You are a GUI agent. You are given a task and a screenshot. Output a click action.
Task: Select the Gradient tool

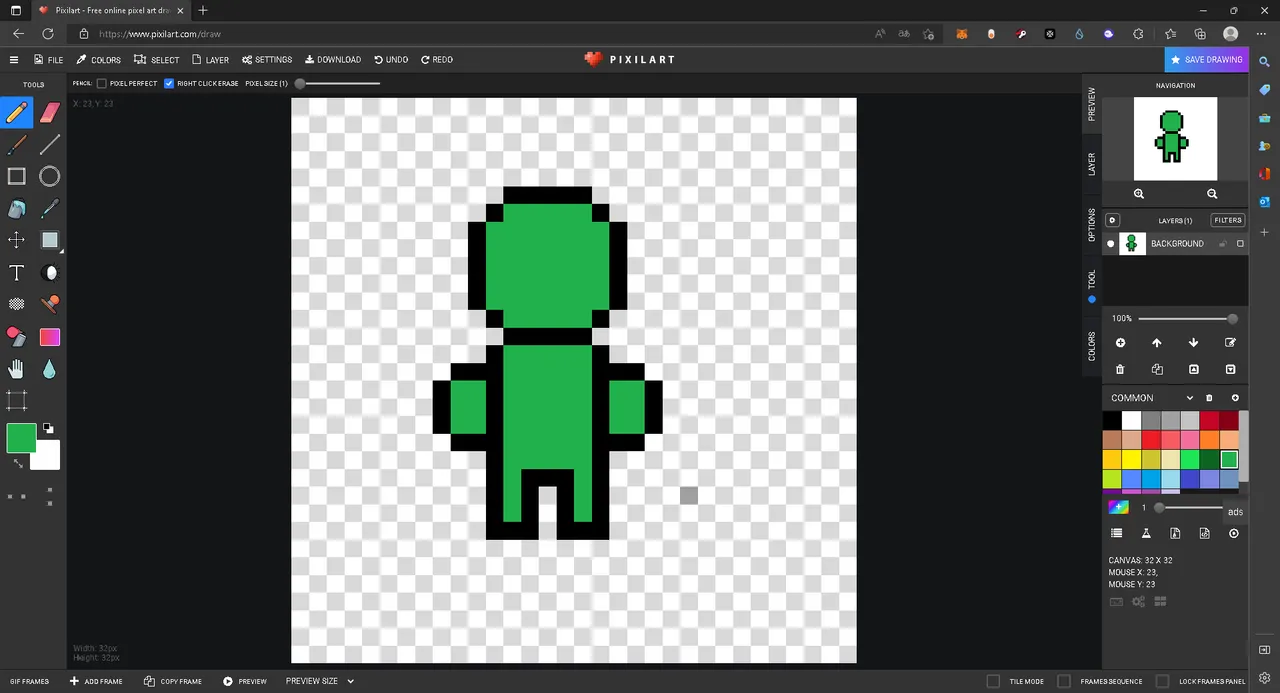coord(50,337)
